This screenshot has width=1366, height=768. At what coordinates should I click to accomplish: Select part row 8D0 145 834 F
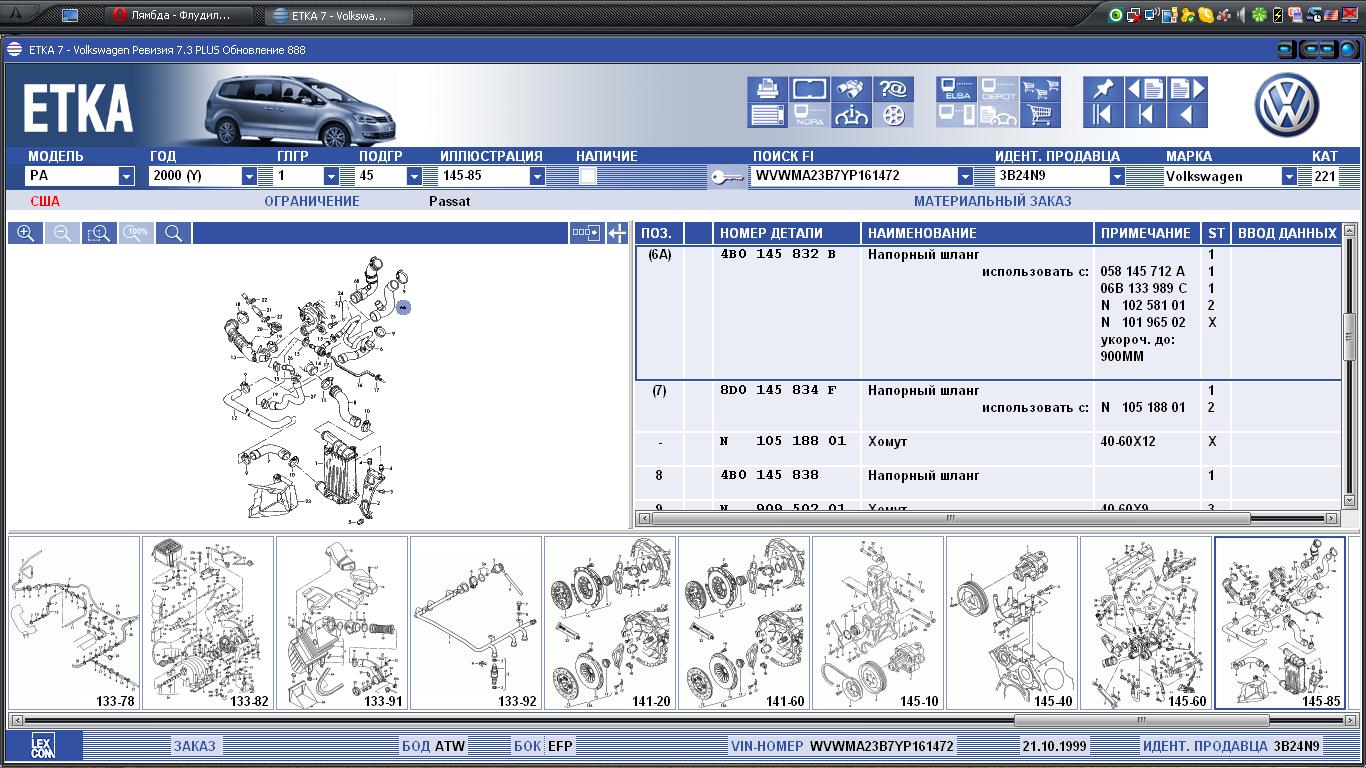click(x=988, y=406)
